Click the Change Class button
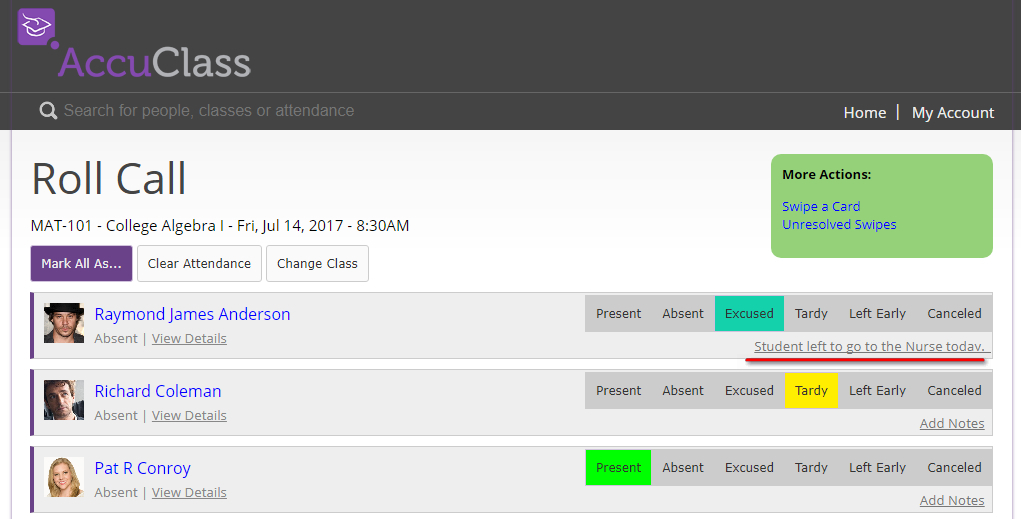Image resolution: width=1021 pixels, height=519 pixels. 317,264
